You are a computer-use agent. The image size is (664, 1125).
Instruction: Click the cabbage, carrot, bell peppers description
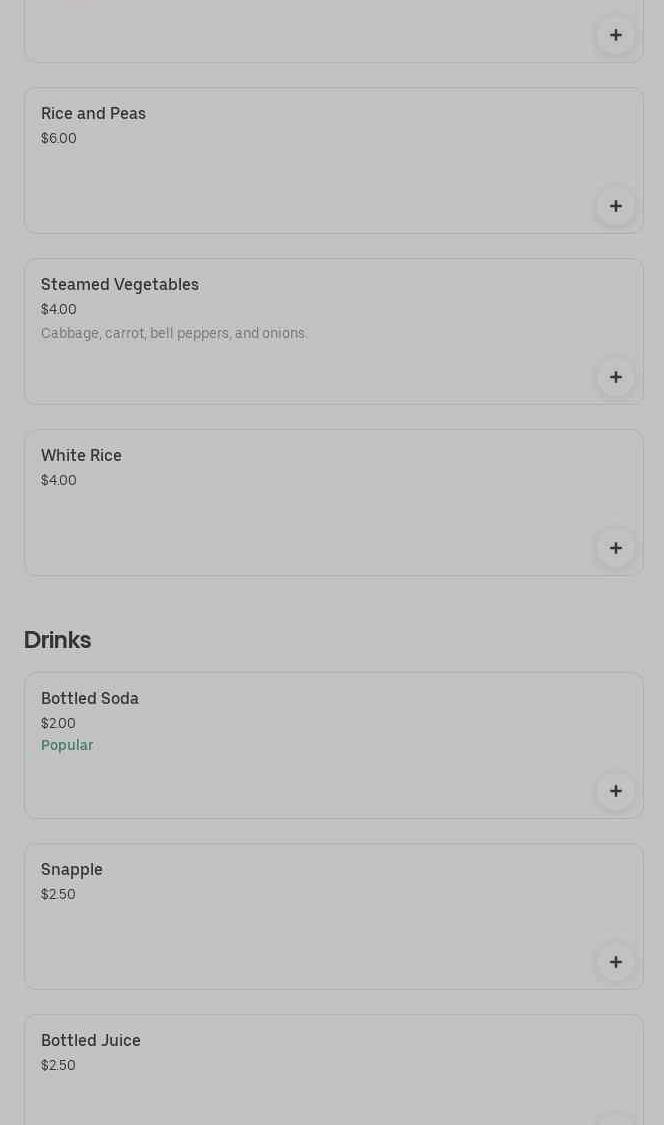click(x=174, y=333)
